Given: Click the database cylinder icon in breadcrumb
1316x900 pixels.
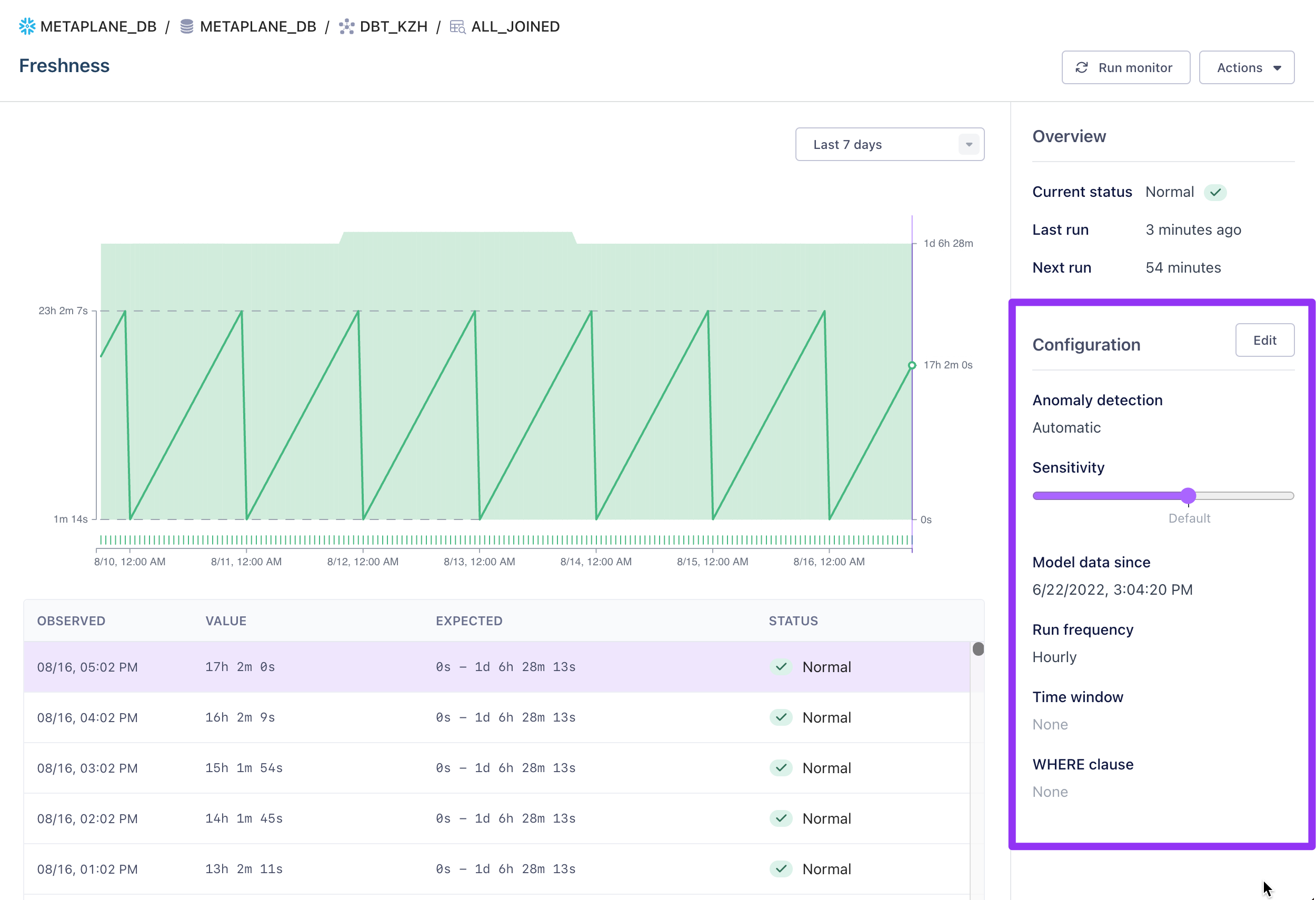Looking at the screenshot, I should point(186,27).
